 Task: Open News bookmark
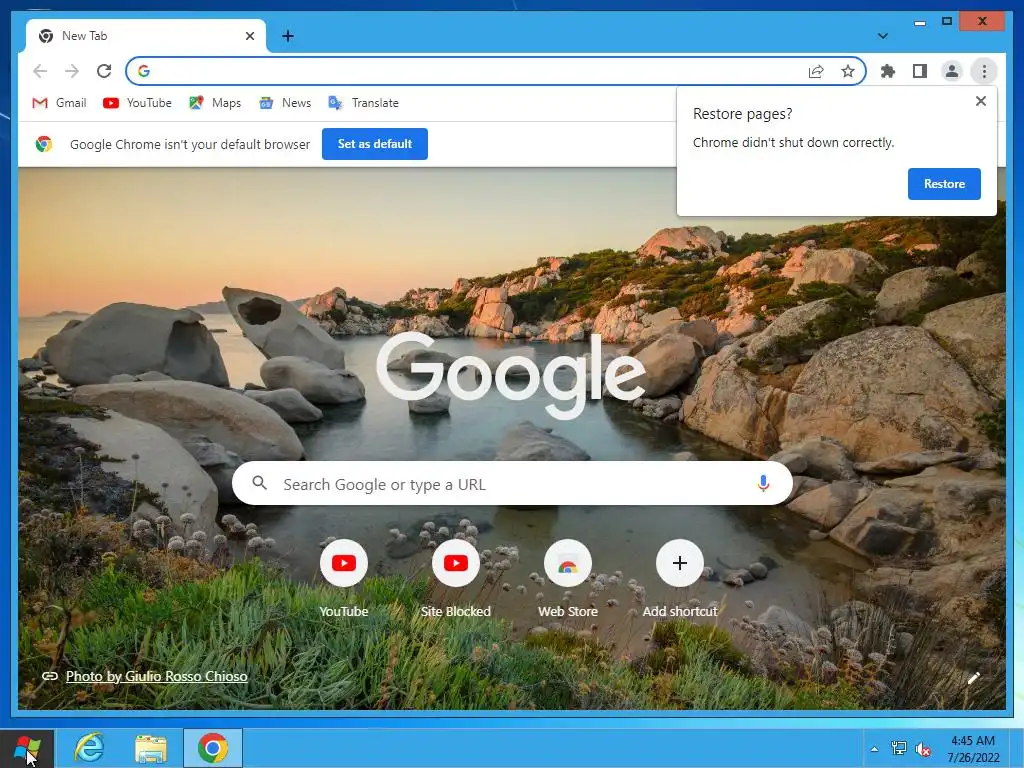[x=285, y=103]
